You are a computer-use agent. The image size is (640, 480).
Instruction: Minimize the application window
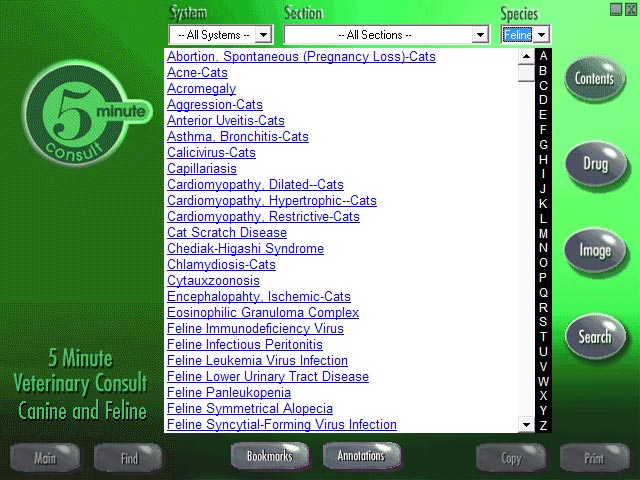(616, 9)
